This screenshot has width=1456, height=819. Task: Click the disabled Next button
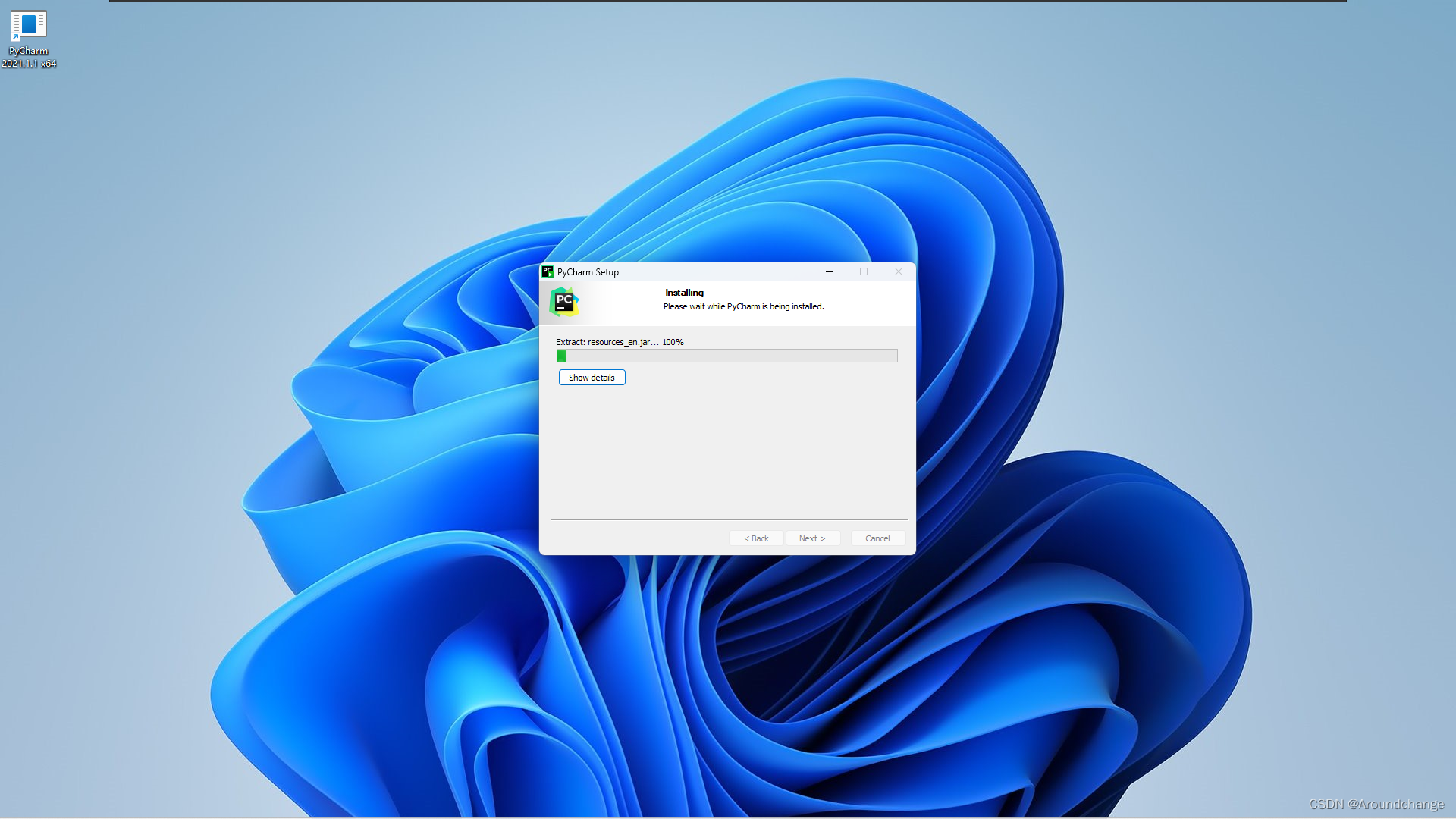pyautogui.click(x=811, y=538)
